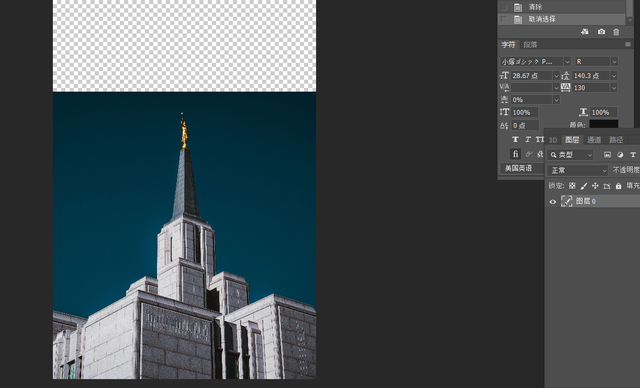Click the baseline shift icon
Viewport: 640px width, 388px height.
504,125
